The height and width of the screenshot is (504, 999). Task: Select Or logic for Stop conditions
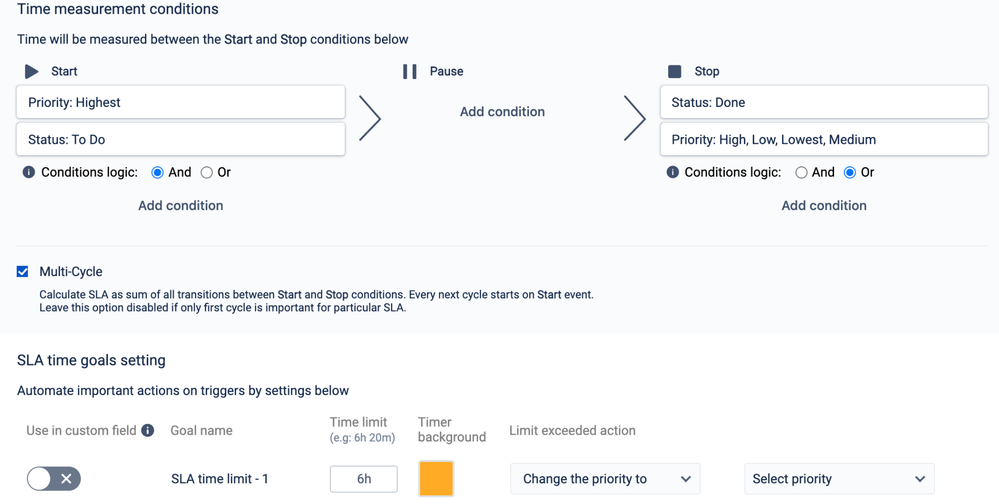pyautogui.click(x=850, y=173)
